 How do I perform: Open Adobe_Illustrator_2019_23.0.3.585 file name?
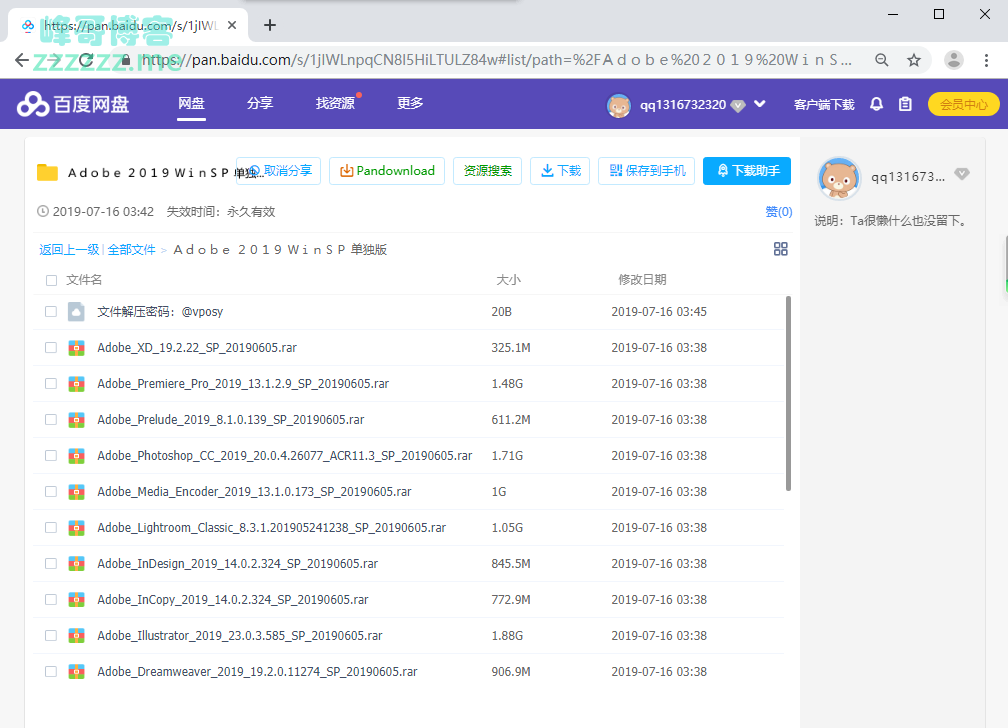pos(240,636)
